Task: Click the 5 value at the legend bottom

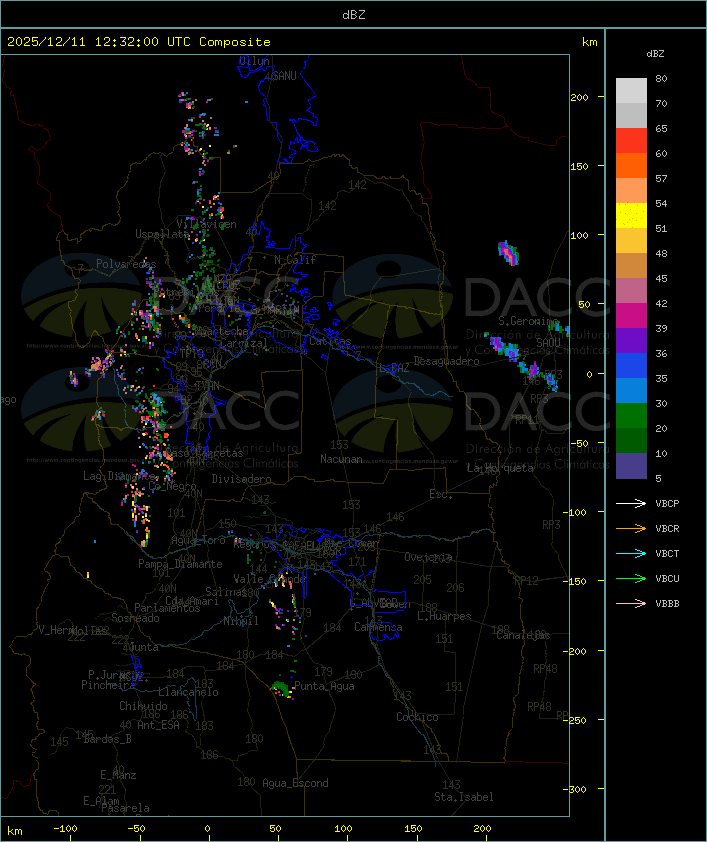Action: 658,478
